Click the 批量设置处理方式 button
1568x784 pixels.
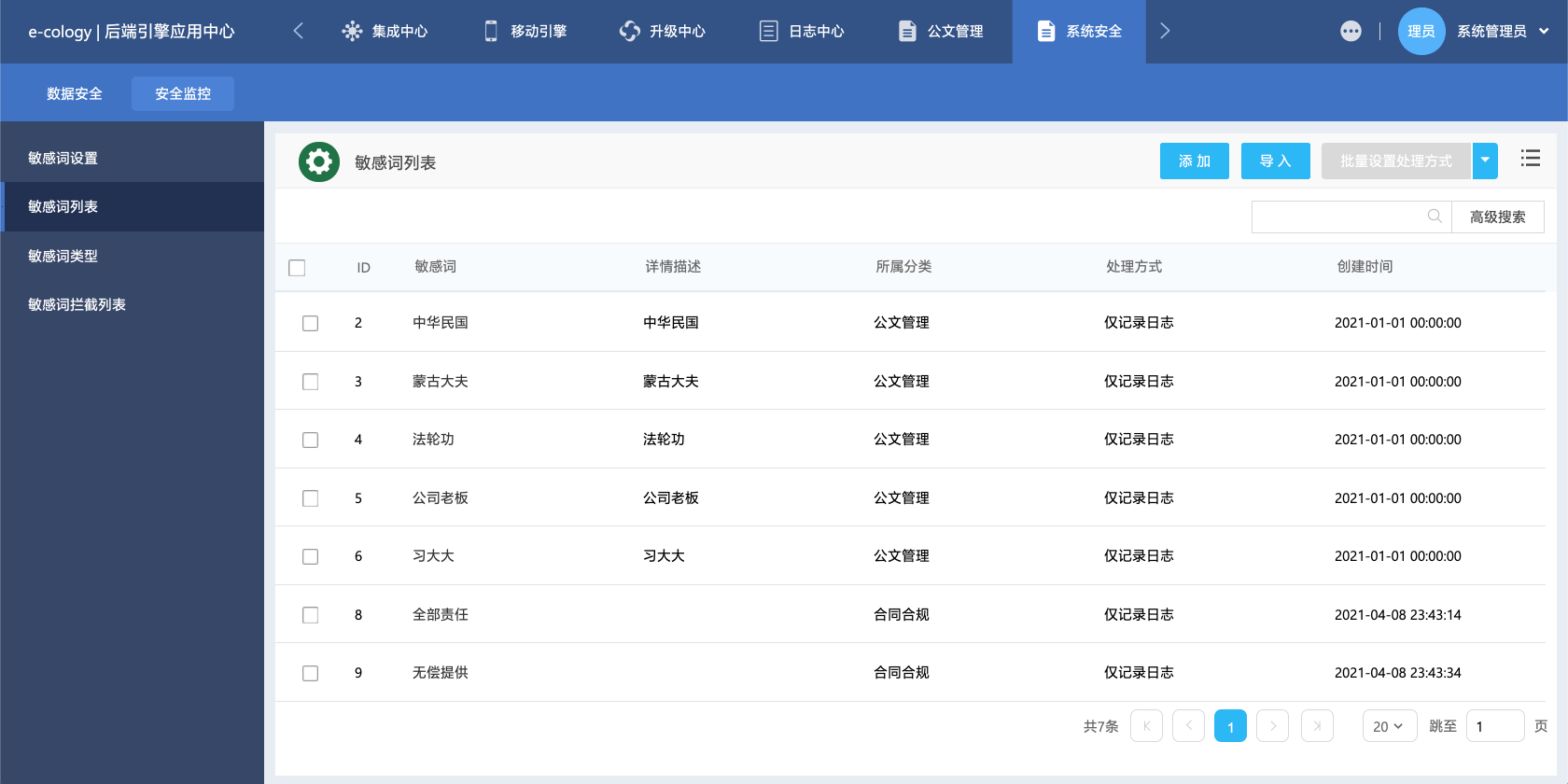1396,161
